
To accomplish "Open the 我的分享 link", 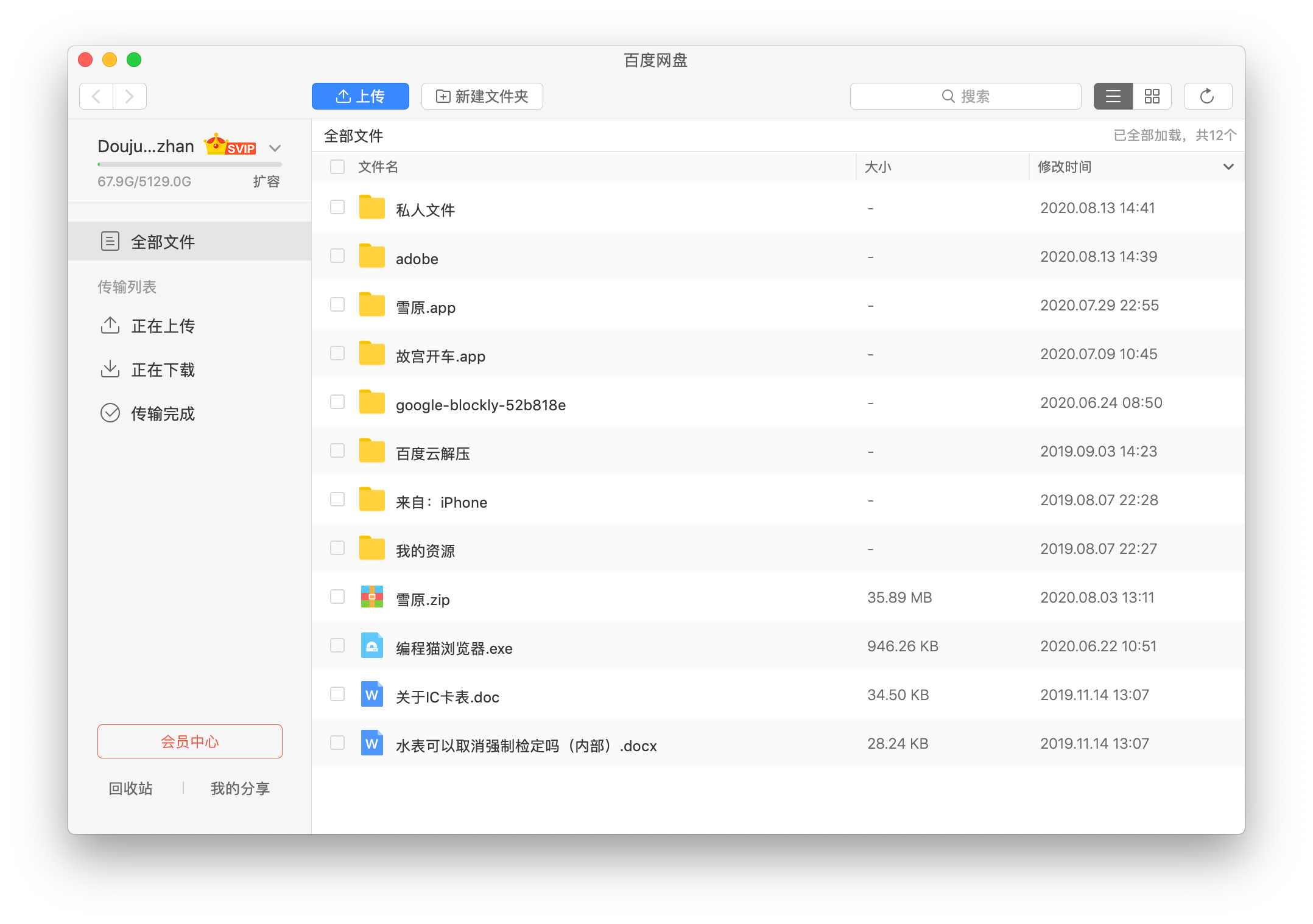I will tap(240, 788).
